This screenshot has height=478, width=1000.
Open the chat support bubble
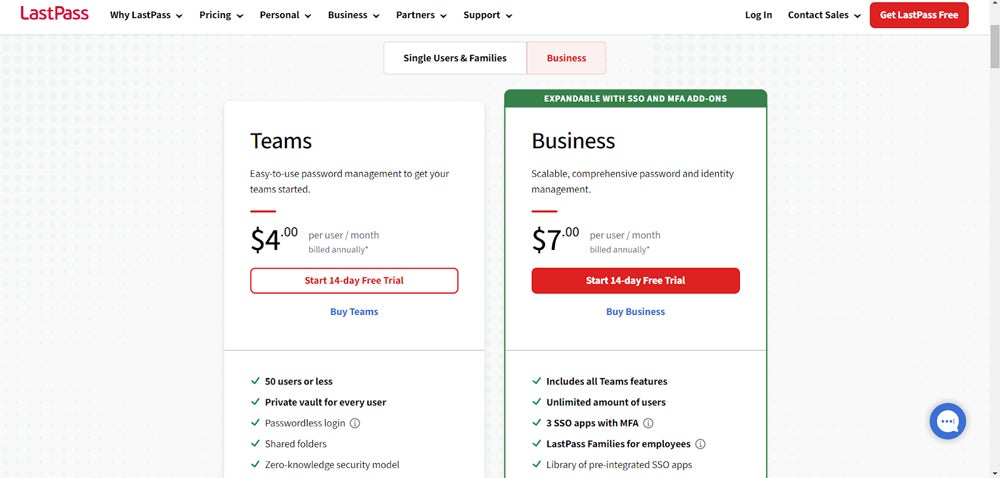947,421
